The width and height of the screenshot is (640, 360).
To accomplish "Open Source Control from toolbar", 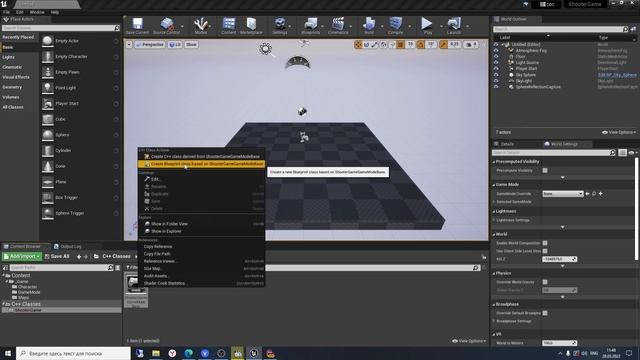I will tap(167, 26).
